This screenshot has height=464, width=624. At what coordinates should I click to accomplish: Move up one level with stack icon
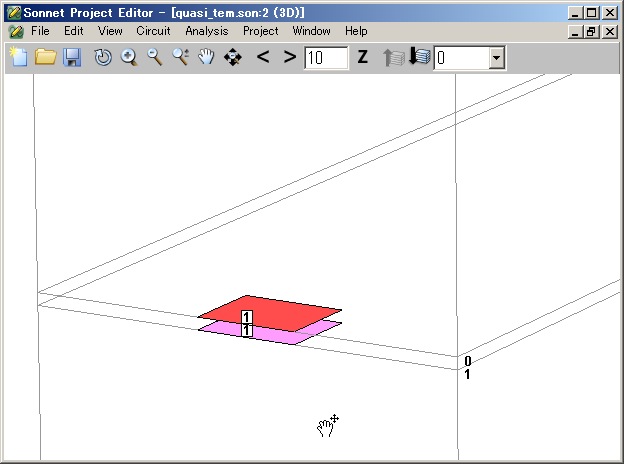coord(394,57)
